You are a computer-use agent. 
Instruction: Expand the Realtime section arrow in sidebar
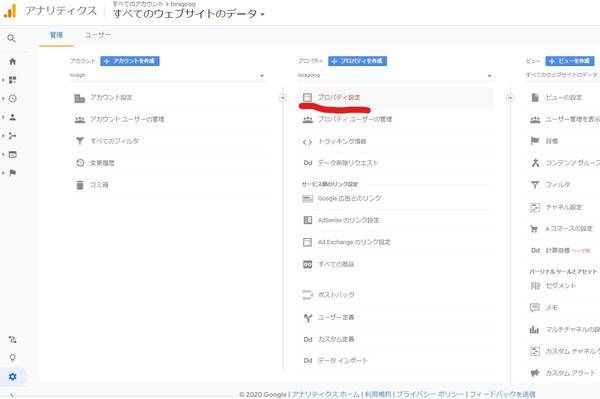point(3,99)
